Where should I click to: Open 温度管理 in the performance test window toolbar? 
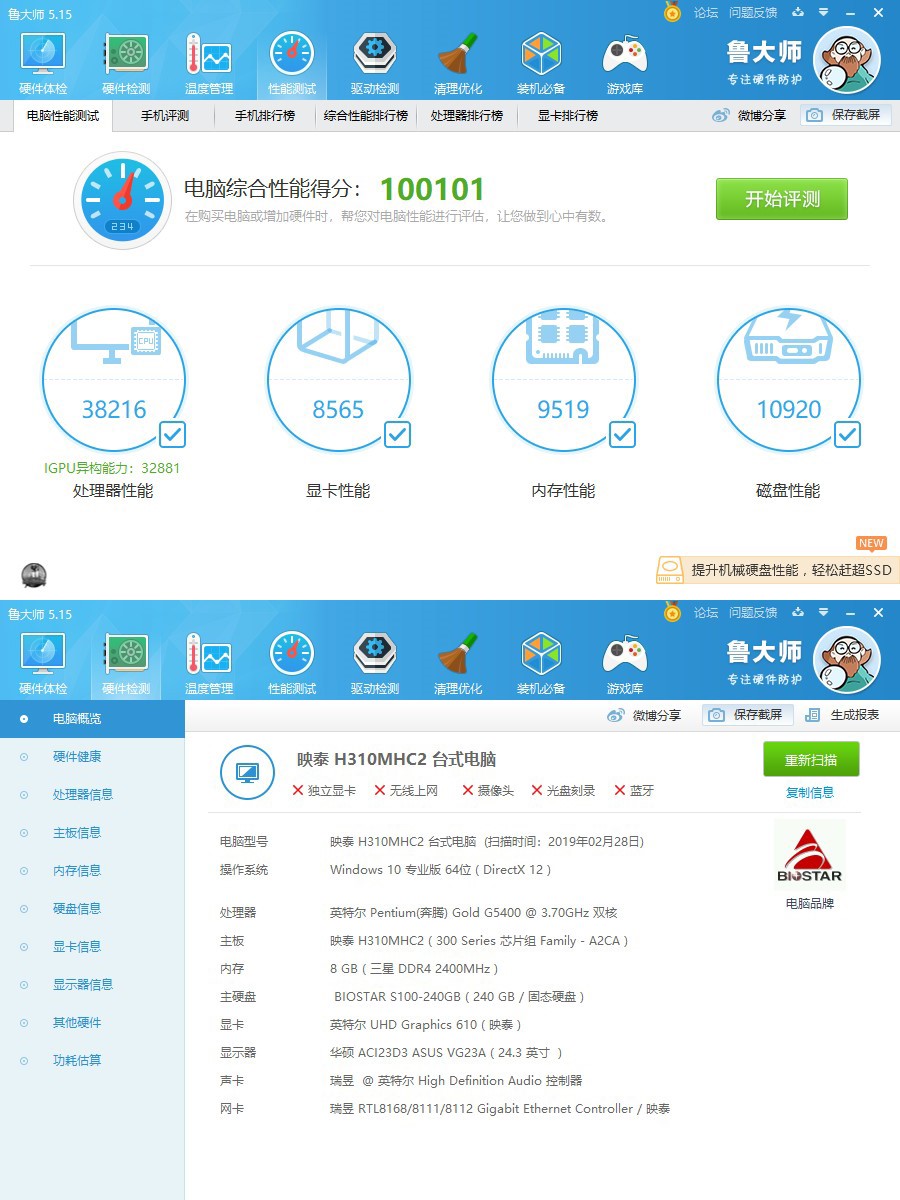209,65
